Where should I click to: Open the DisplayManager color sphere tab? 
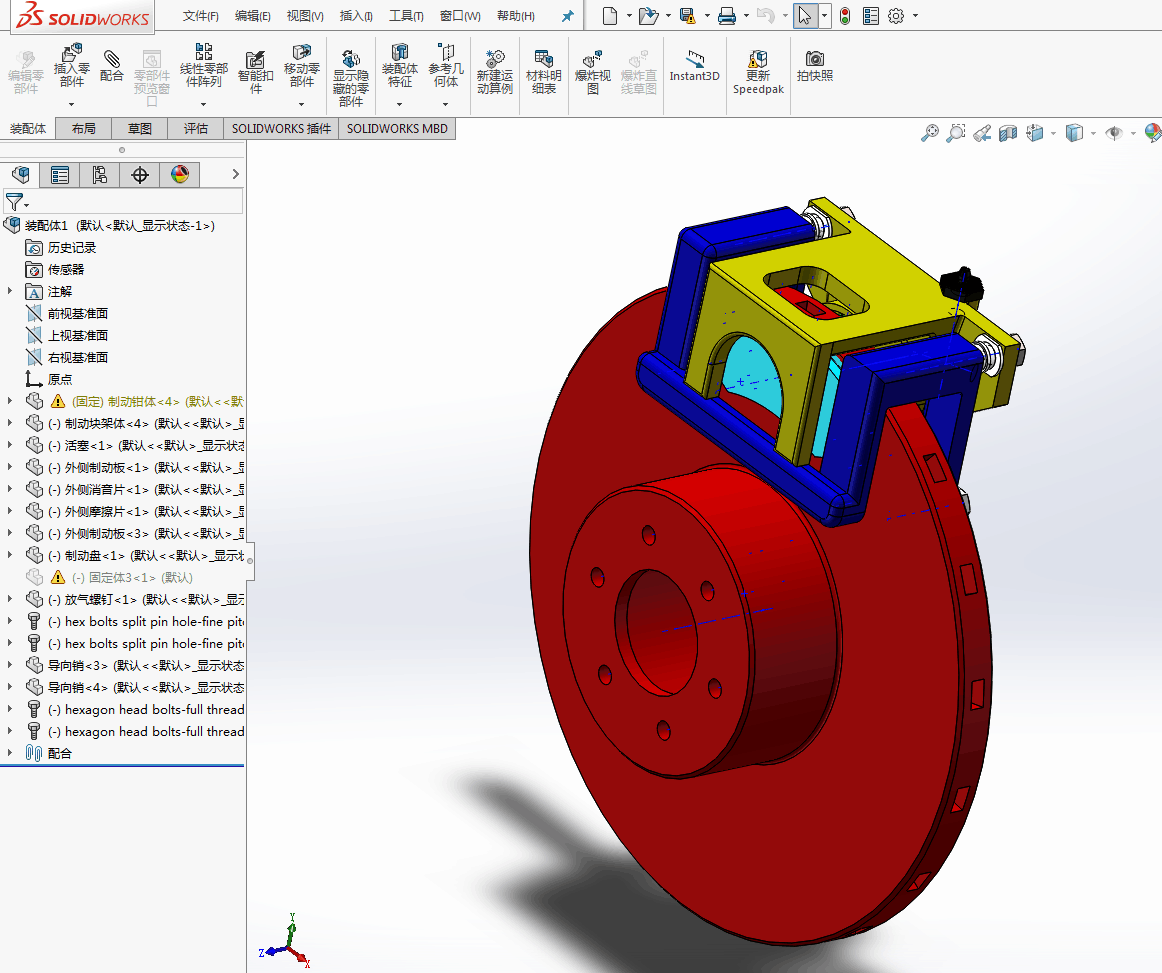click(x=180, y=175)
